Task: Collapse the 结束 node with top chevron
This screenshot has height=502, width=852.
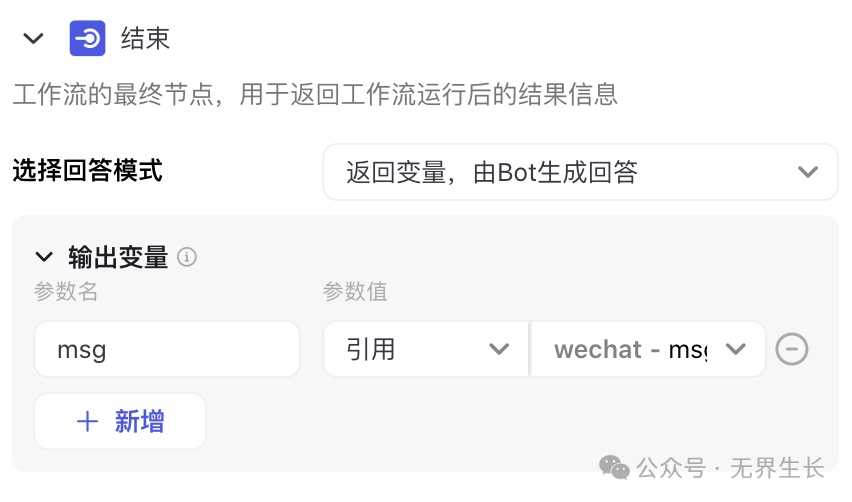Action: pos(33,39)
